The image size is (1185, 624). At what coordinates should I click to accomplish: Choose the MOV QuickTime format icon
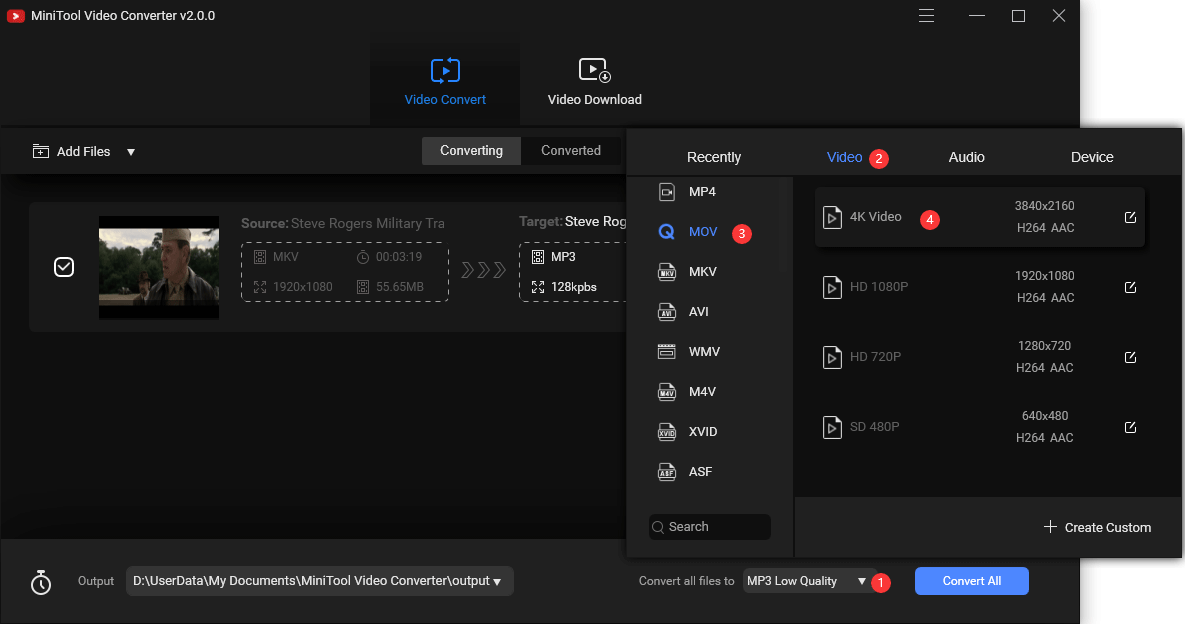[667, 232]
